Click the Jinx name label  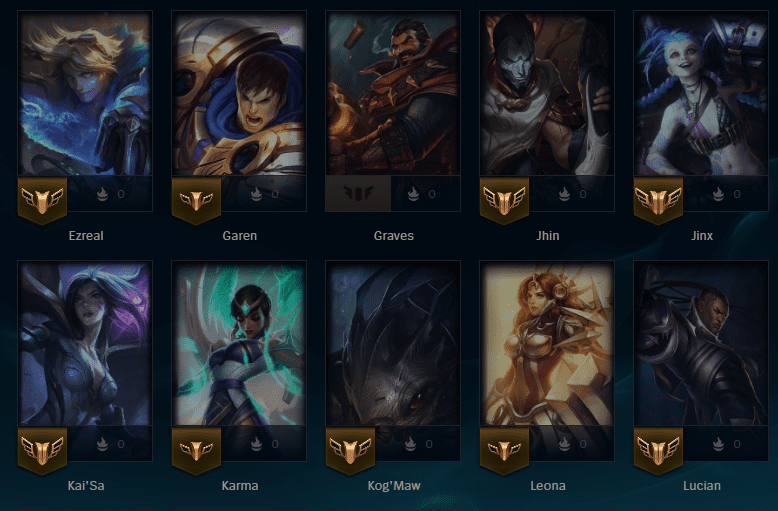[x=702, y=236]
